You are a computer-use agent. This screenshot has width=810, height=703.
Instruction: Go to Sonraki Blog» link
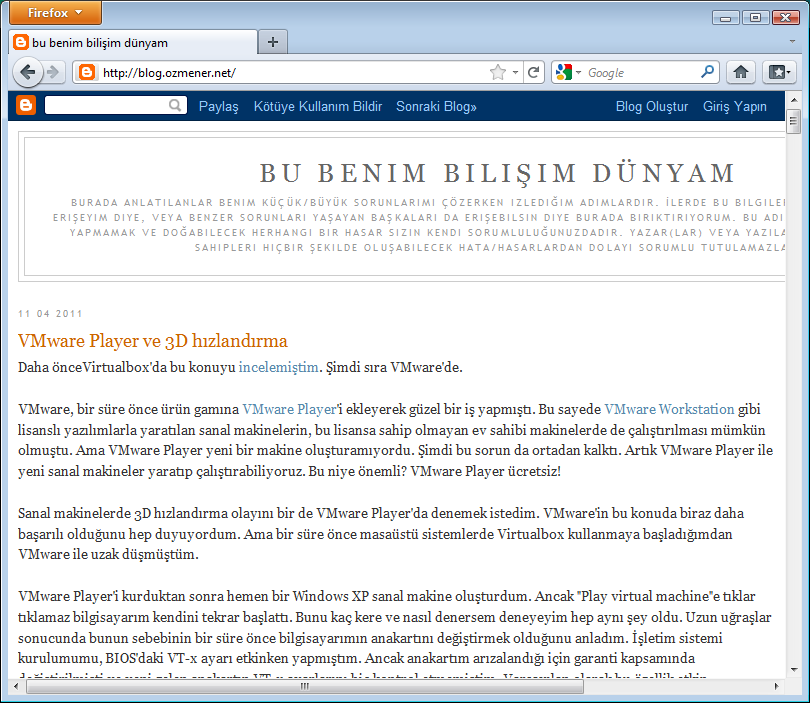(436, 106)
